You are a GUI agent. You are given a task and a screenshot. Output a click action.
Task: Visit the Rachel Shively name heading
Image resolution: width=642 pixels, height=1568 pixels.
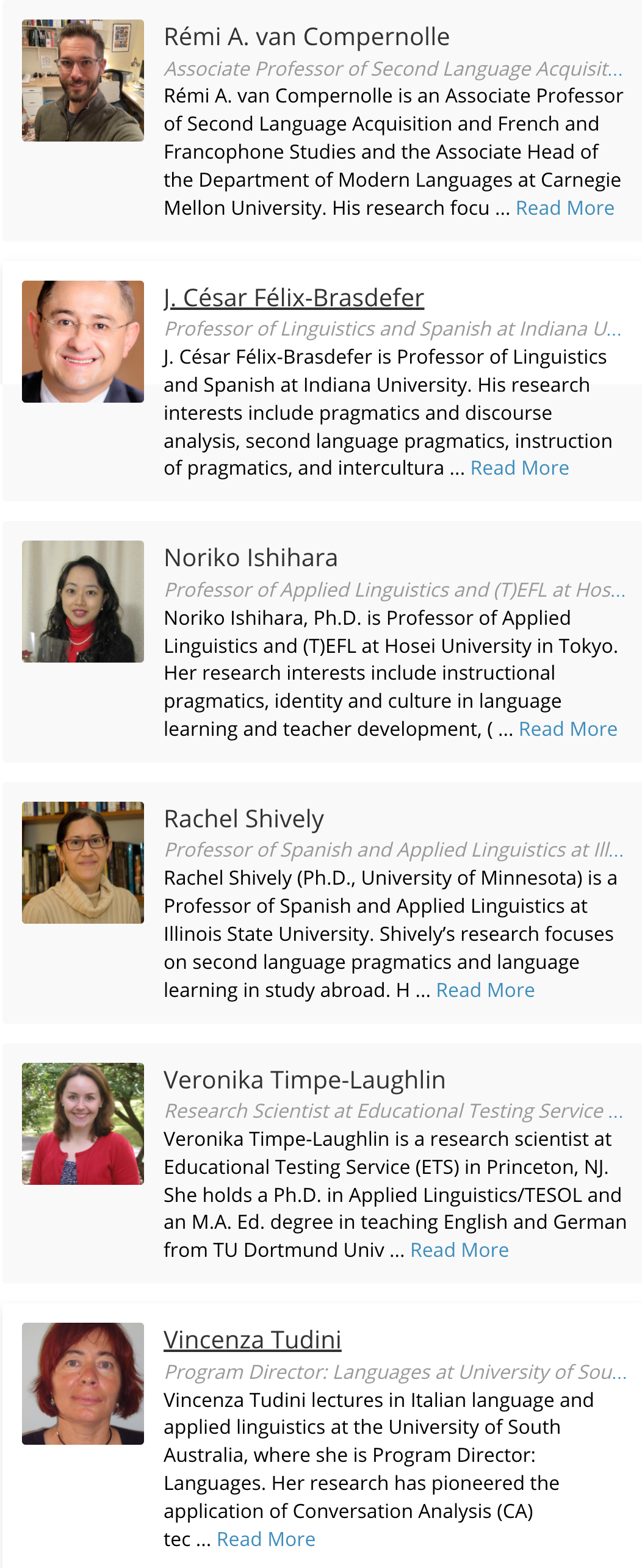point(244,819)
